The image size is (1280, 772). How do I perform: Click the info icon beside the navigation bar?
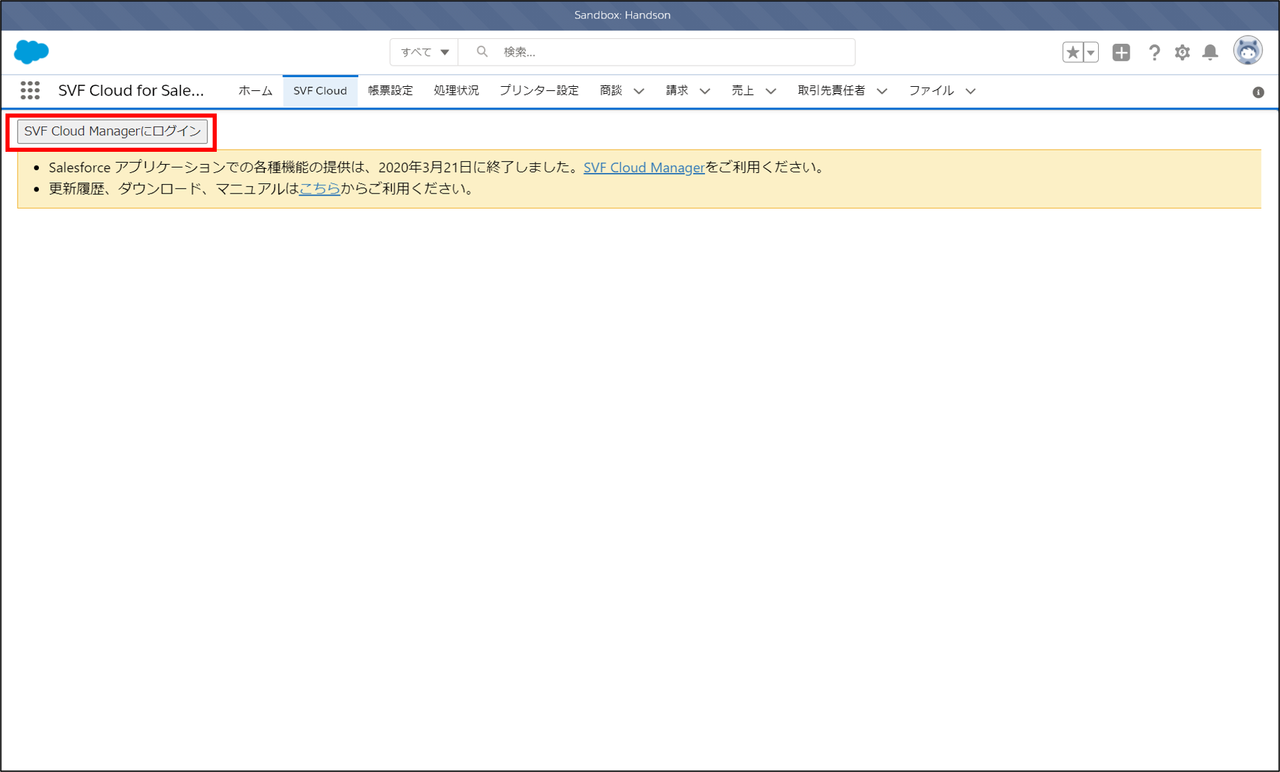pyautogui.click(x=1258, y=92)
